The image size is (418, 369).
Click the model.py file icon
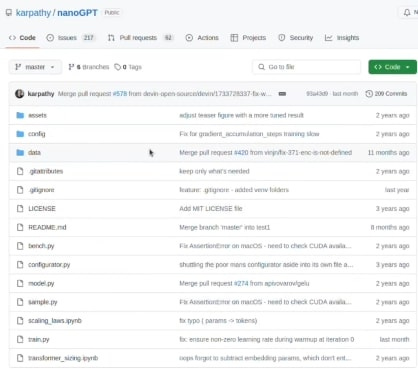(20, 283)
